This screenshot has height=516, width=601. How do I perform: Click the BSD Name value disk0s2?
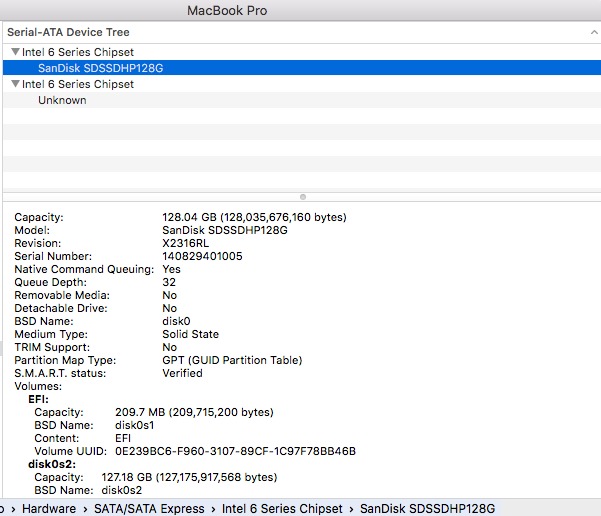point(121,490)
